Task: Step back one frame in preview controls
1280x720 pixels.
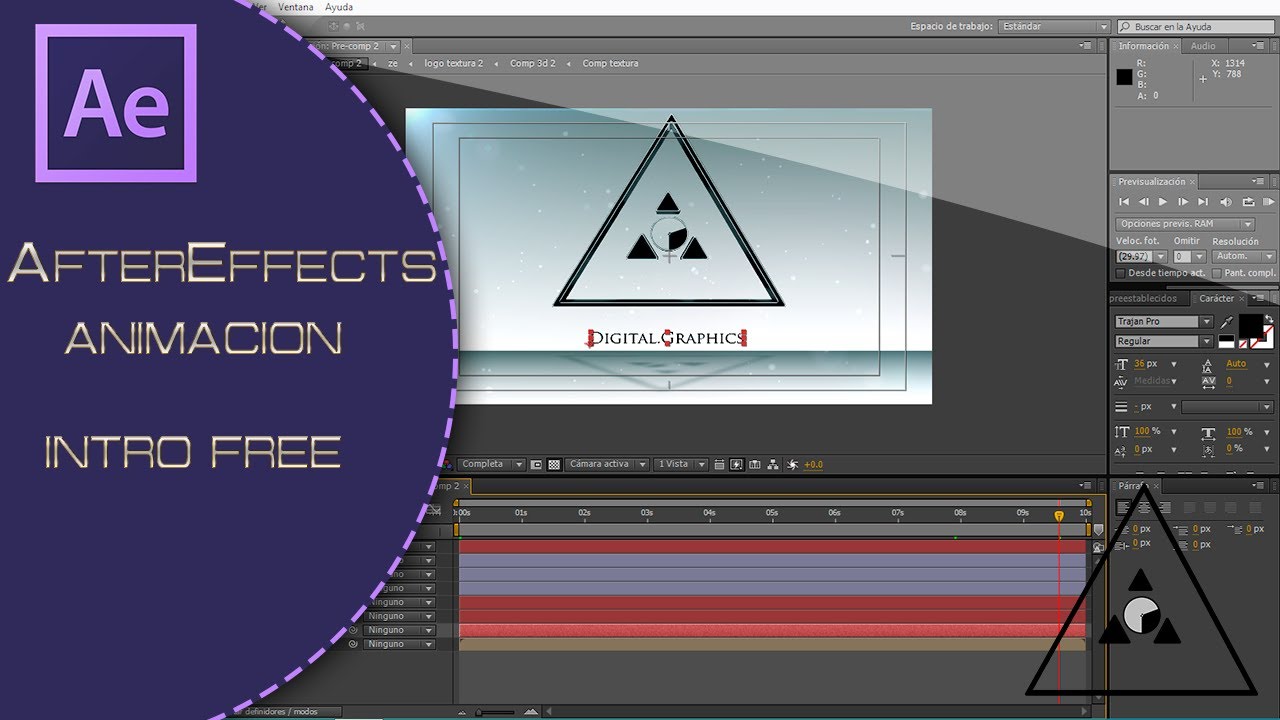Action: [1144, 202]
